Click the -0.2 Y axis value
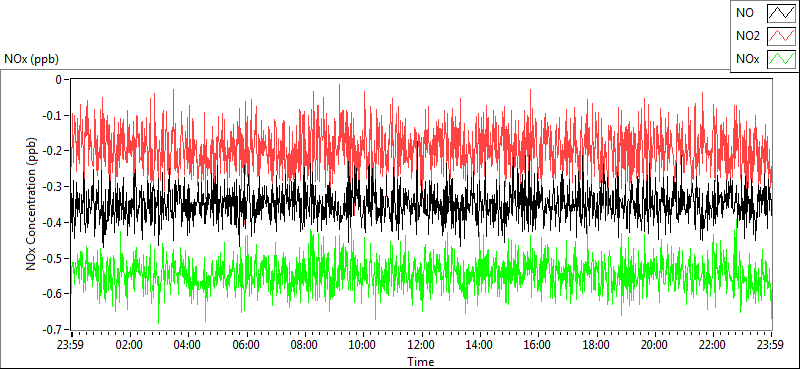 pos(53,151)
